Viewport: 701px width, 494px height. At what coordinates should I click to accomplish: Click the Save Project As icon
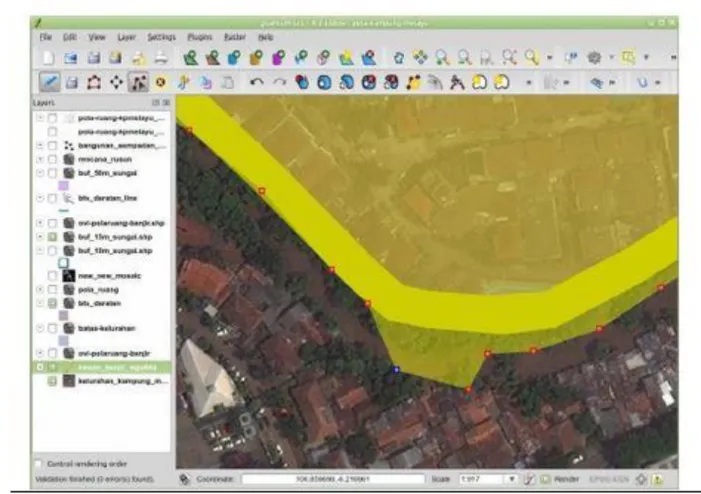pyautogui.click(x=115, y=58)
